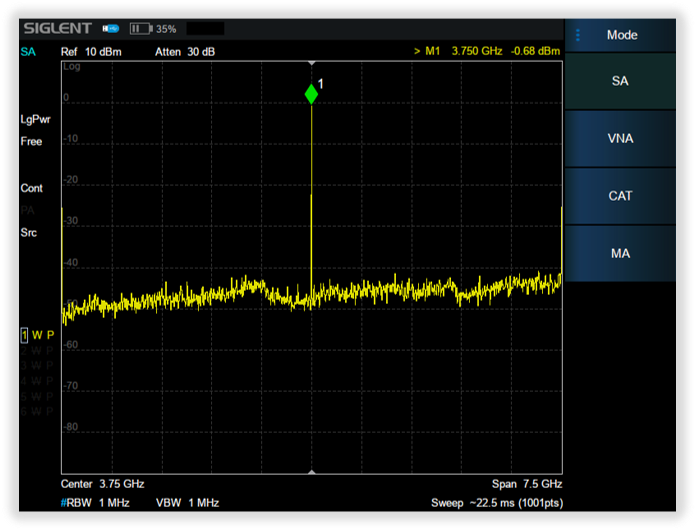The height and width of the screenshot is (530, 695).
Task: Select the dimmed trace 6 indicator
Action: tap(37, 411)
